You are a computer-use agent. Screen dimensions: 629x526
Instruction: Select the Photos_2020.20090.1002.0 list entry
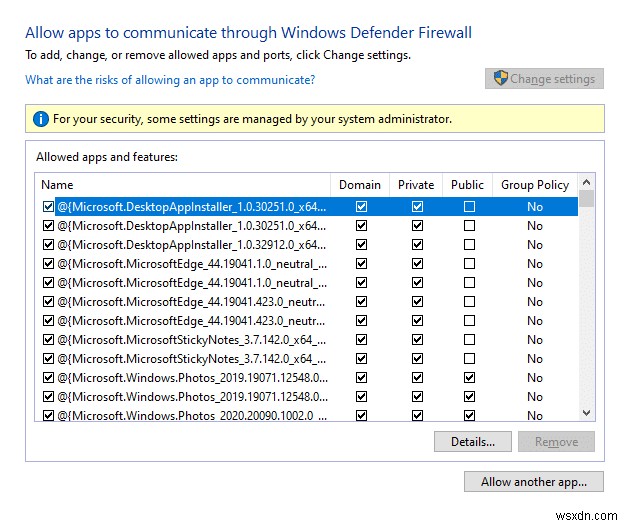[x=190, y=416]
